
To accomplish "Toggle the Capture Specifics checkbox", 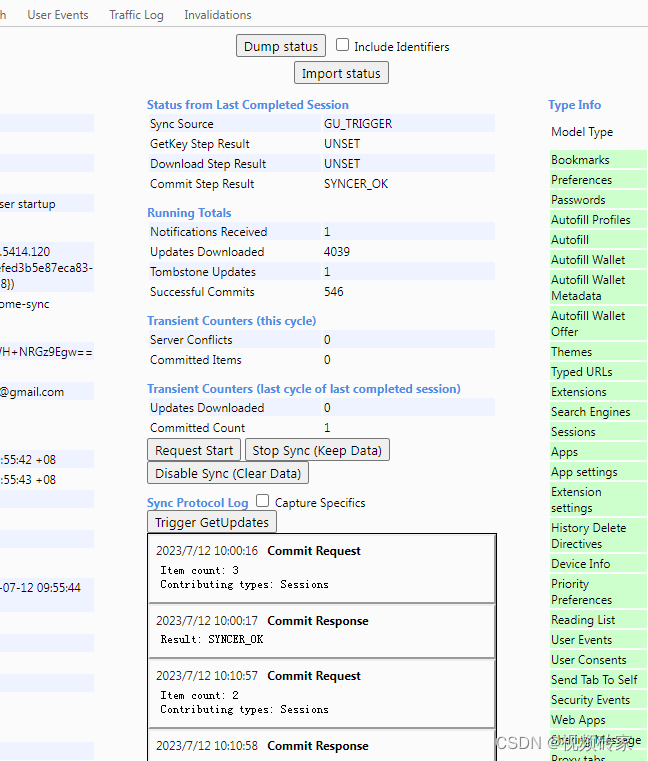I will pos(262,500).
